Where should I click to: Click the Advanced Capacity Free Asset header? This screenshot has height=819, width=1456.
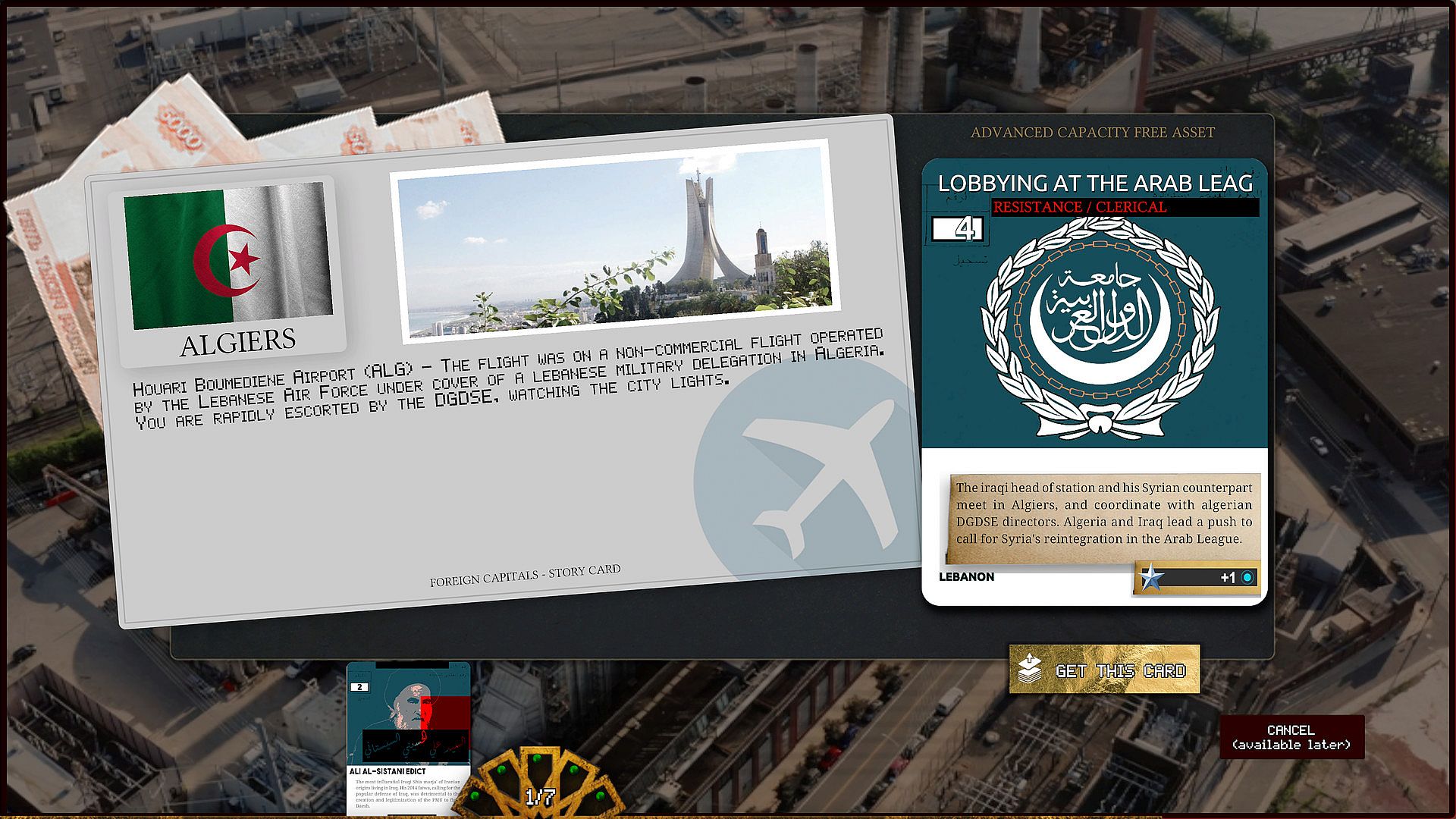pyautogui.click(x=1092, y=133)
